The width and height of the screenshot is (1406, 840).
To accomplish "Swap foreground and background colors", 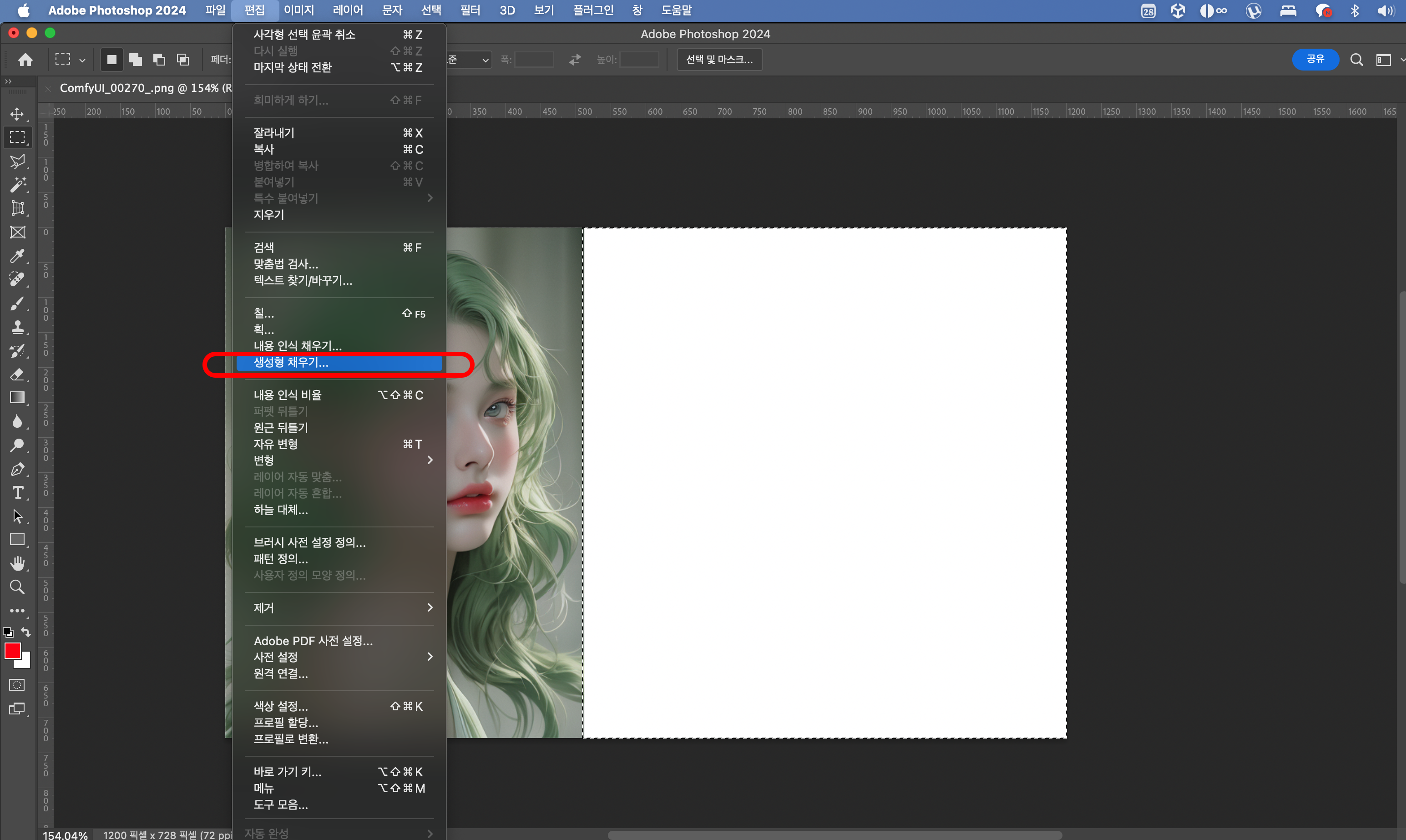I will [x=26, y=632].
